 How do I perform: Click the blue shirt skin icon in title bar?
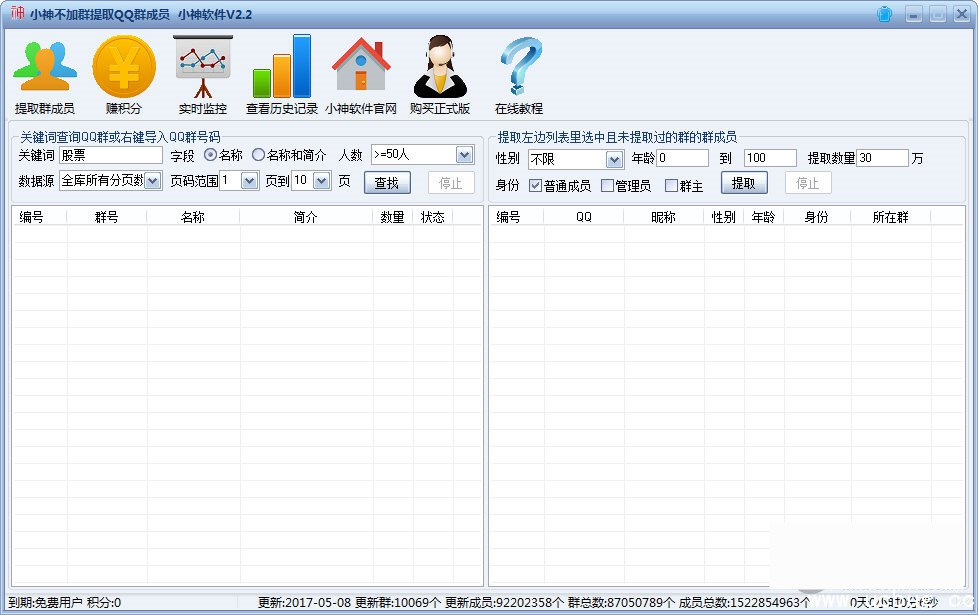click(885, 14)
